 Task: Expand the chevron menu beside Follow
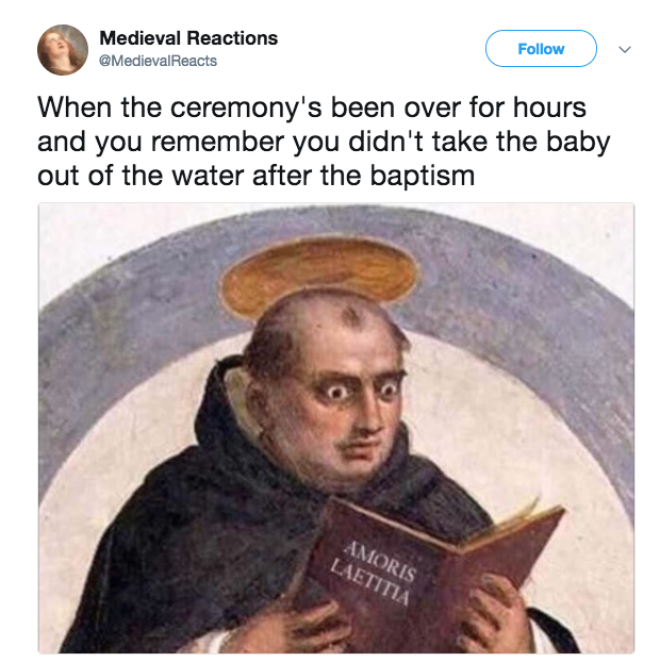(x=625, y=49)
